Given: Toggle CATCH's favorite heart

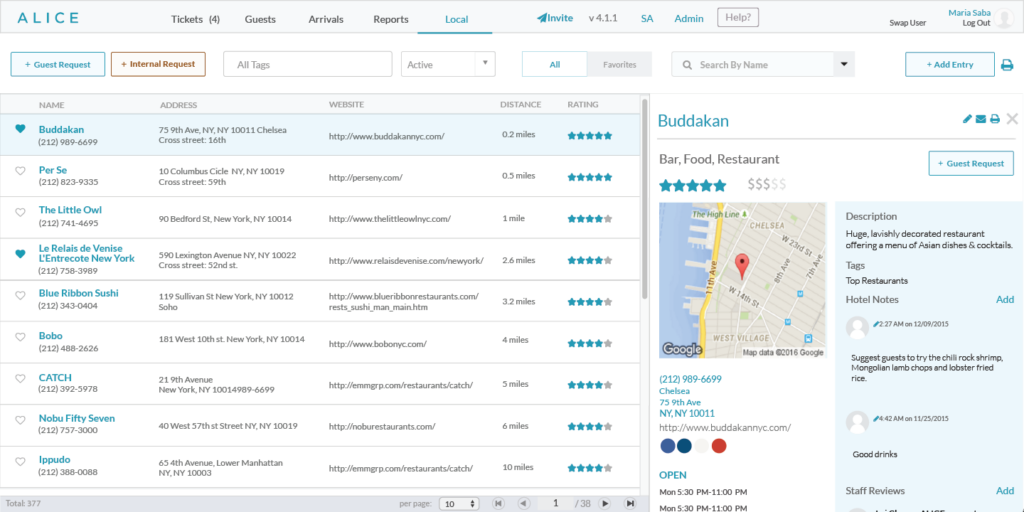Looking at the screenshot, I should click(20, 378).
